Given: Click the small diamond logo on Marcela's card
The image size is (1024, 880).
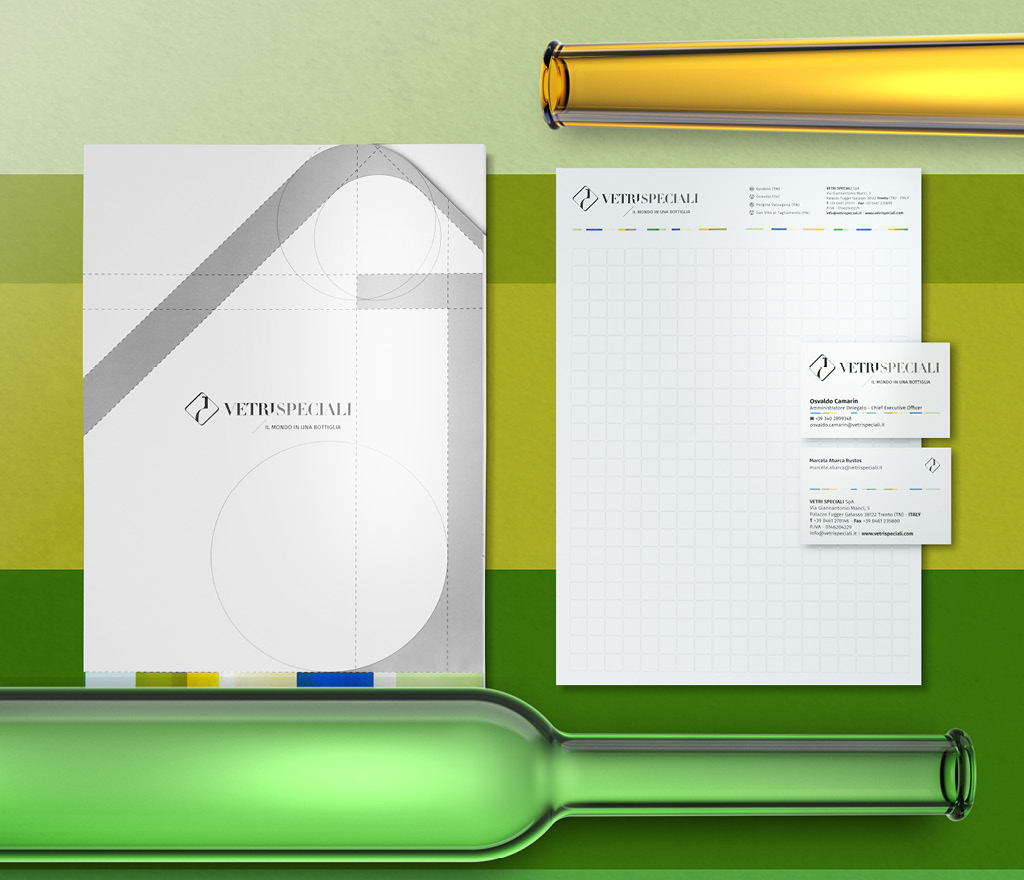Looking at the screenshot, I should point(932,465).
